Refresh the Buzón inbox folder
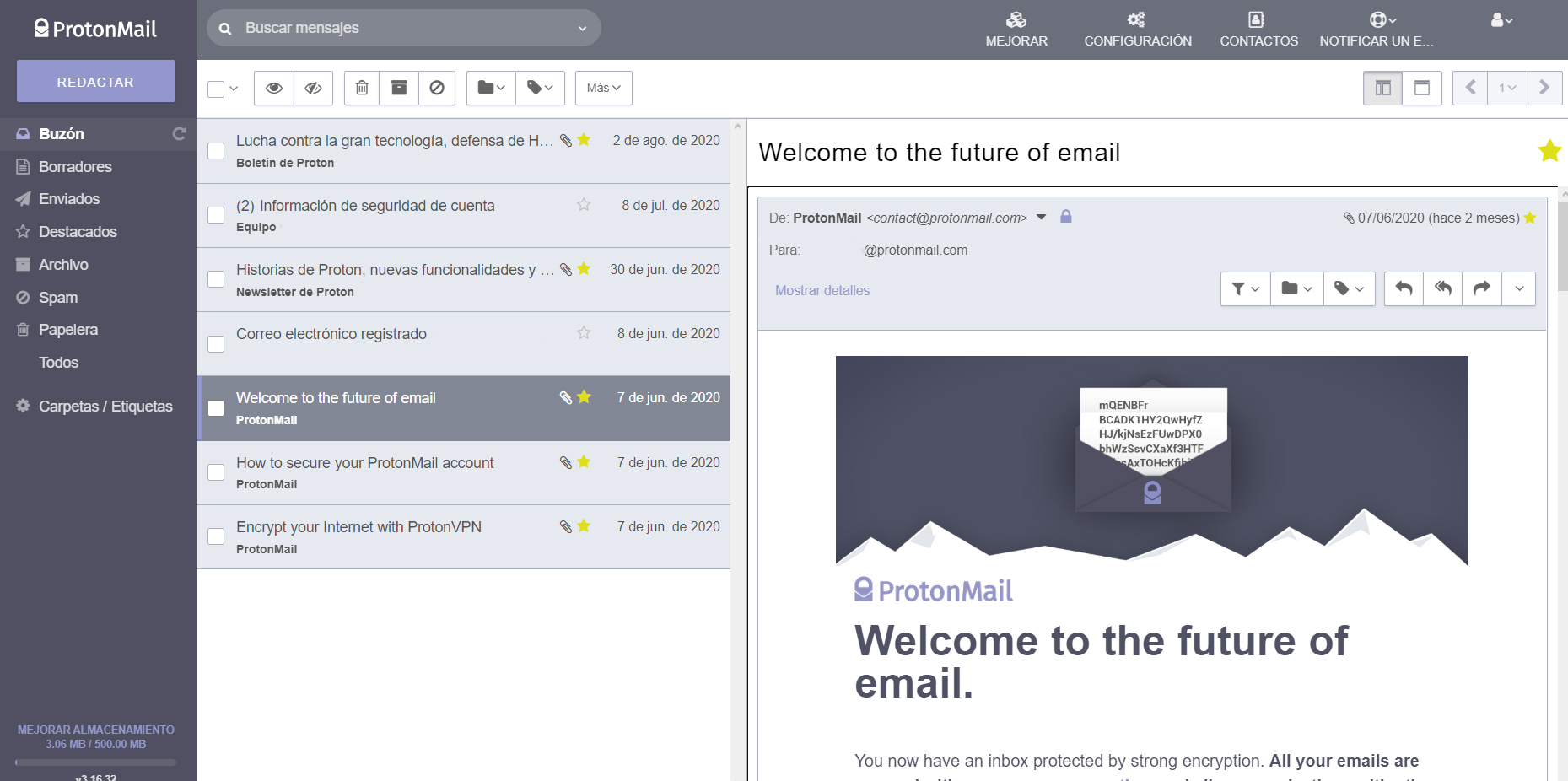 coord(179,133)
